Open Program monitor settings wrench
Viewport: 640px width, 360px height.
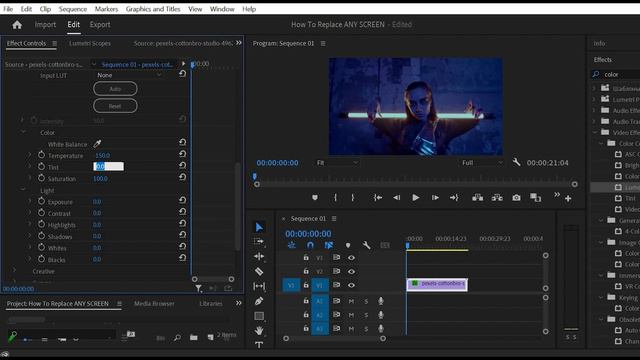tap(516, 162)
